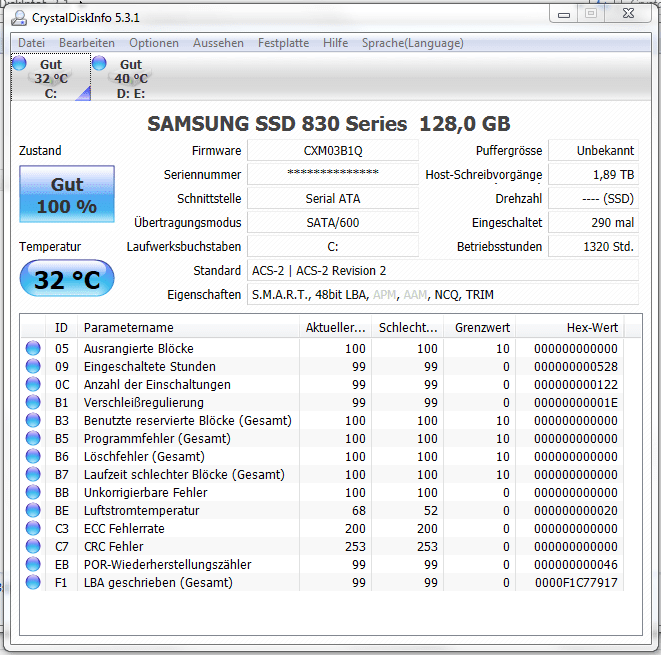The width and height of the screenshot is (661, 655).
Task: Click Unkorrigierbare Fehler parameter name
Action: 145,493
